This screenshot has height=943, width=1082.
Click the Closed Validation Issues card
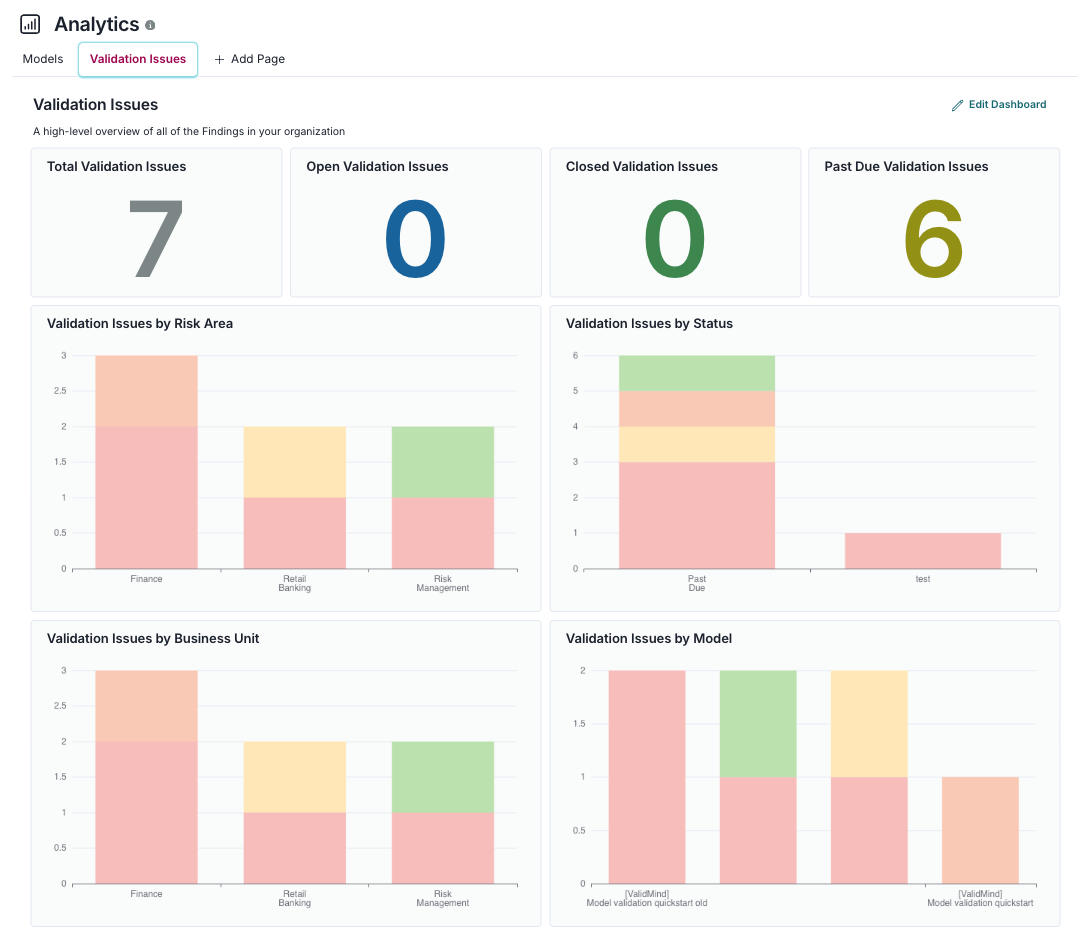pyautogui.click(x=675, y=222)
